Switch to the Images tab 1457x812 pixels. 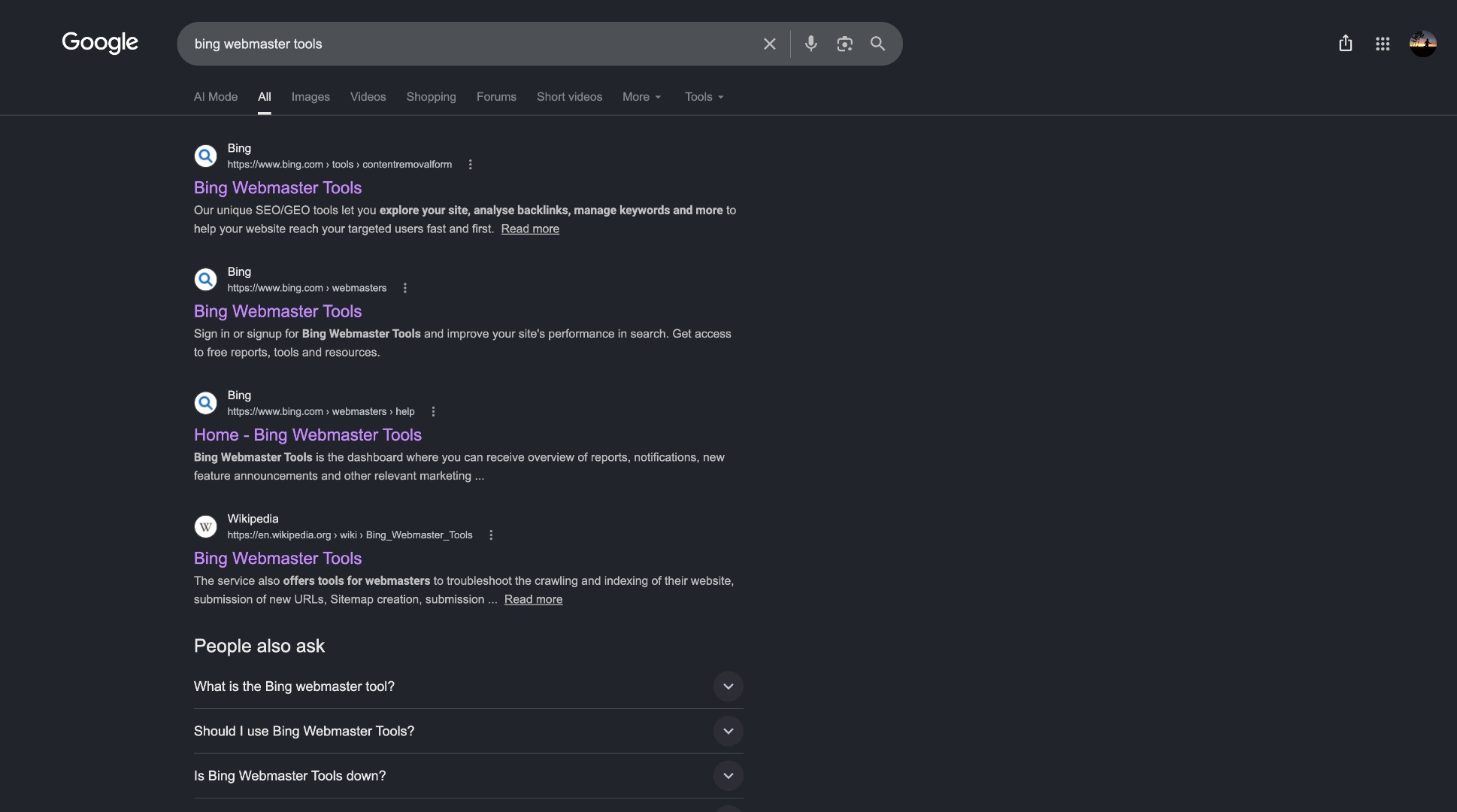(x=310, y=97)
